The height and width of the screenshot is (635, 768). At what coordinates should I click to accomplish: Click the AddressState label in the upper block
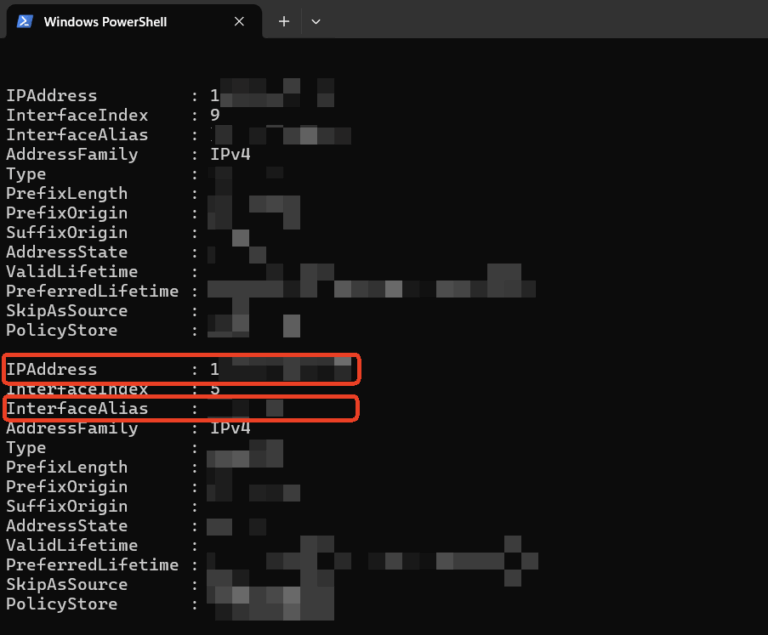[x=67, y=252]
